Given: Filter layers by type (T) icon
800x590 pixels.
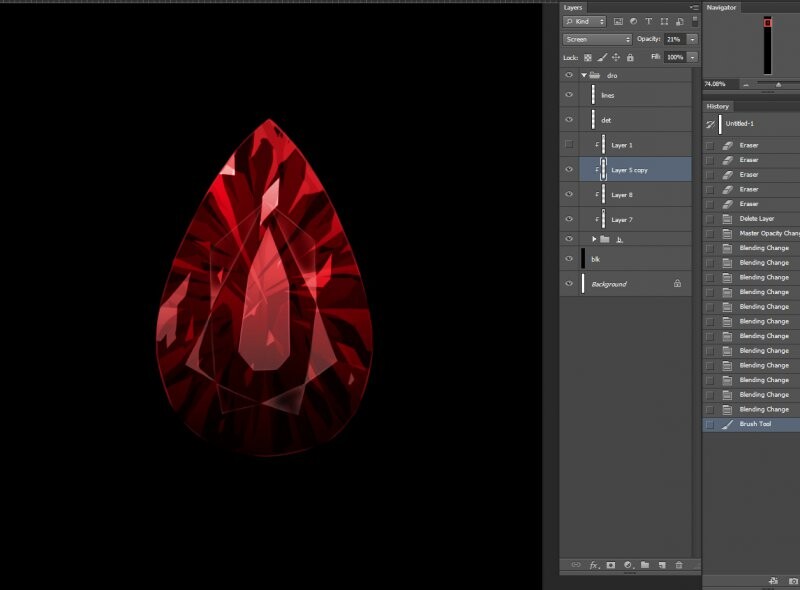Looking at the screenshot, I should tap(648, 21).
